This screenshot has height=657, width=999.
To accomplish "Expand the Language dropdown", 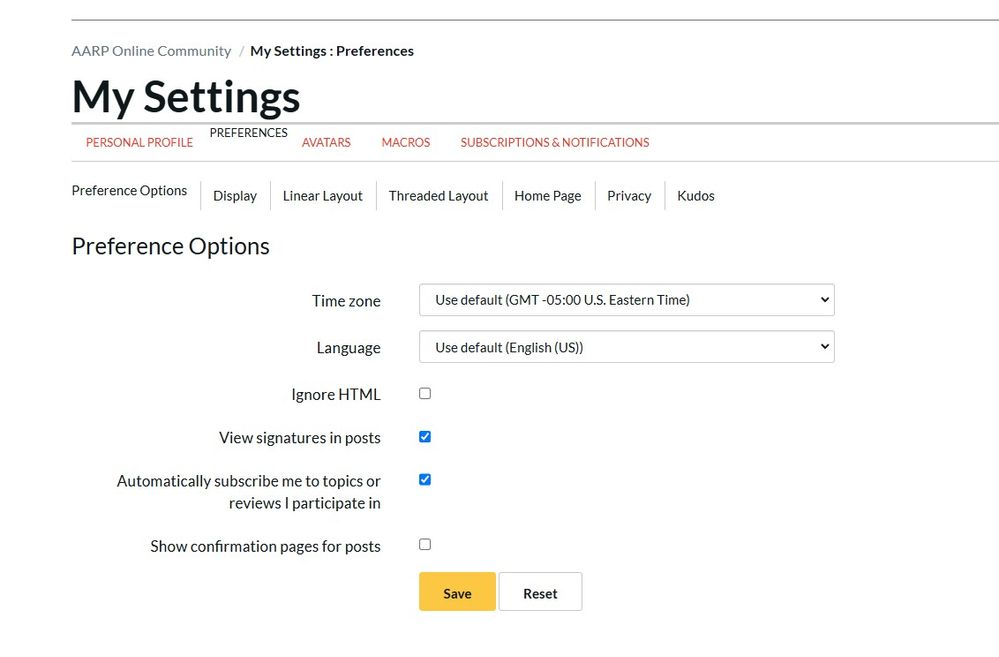I will click(x=626, y=347).
